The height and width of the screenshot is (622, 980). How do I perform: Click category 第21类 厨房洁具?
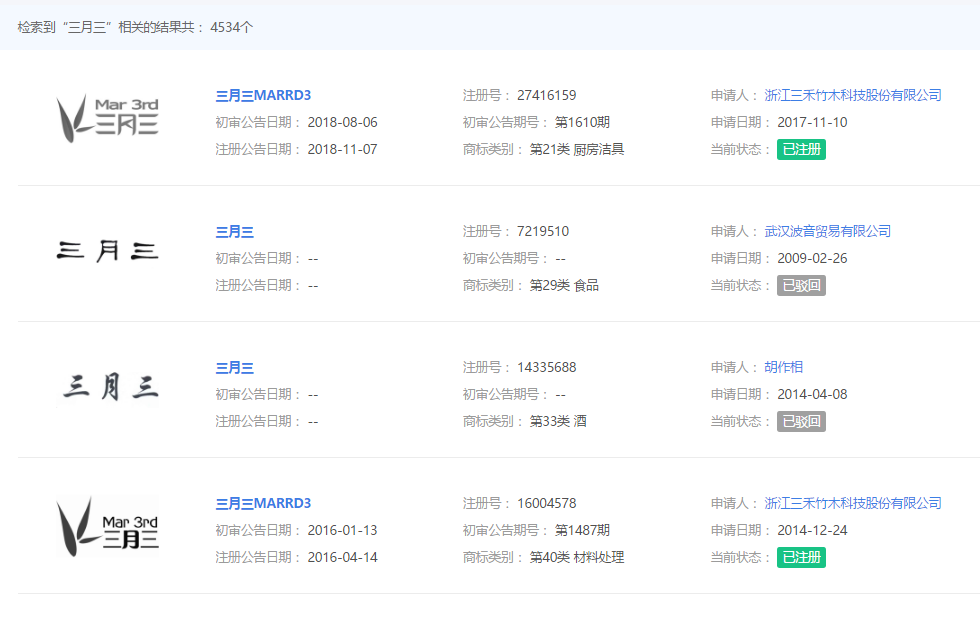pyautogui.click(x=577, y=149)
